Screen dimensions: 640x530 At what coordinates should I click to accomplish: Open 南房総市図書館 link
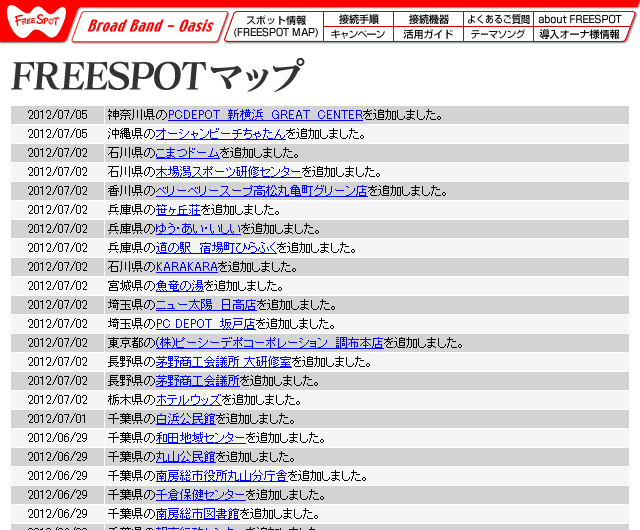(x=198, y=514)
